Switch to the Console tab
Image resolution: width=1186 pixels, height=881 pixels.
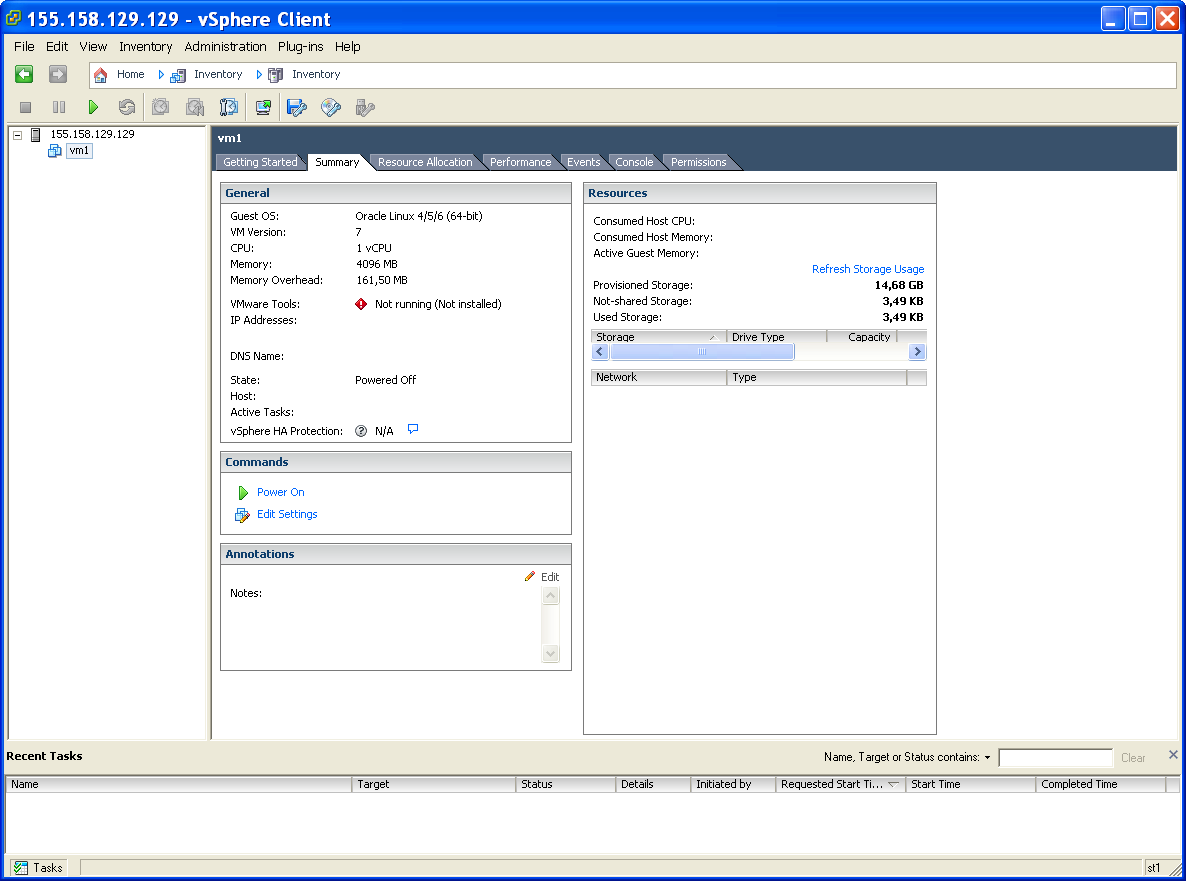pos(634,162)
